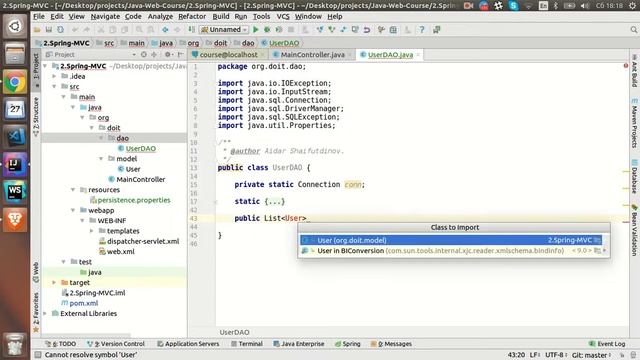Image resolution: width=640 pixels, height=360 pixels.
Task: Open the Ubuntu dash home button
Action: 15,26
